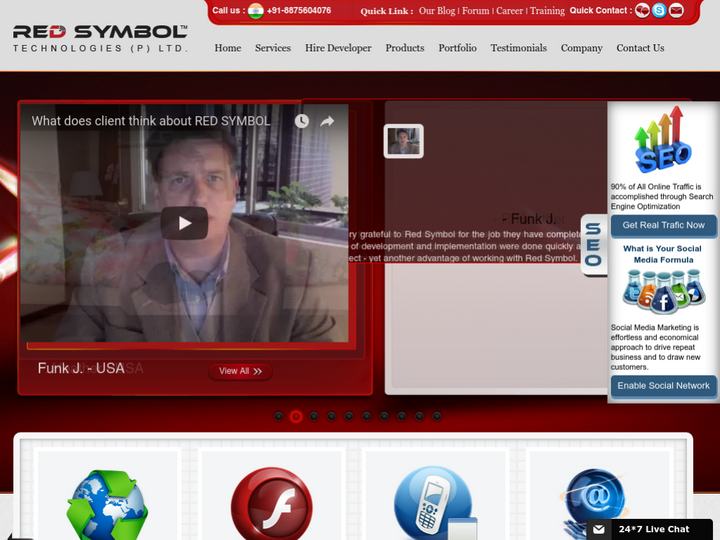This screenshot has height=540, width=720.
Task: Click the email envelope quick contact icon
Action: 676,11
